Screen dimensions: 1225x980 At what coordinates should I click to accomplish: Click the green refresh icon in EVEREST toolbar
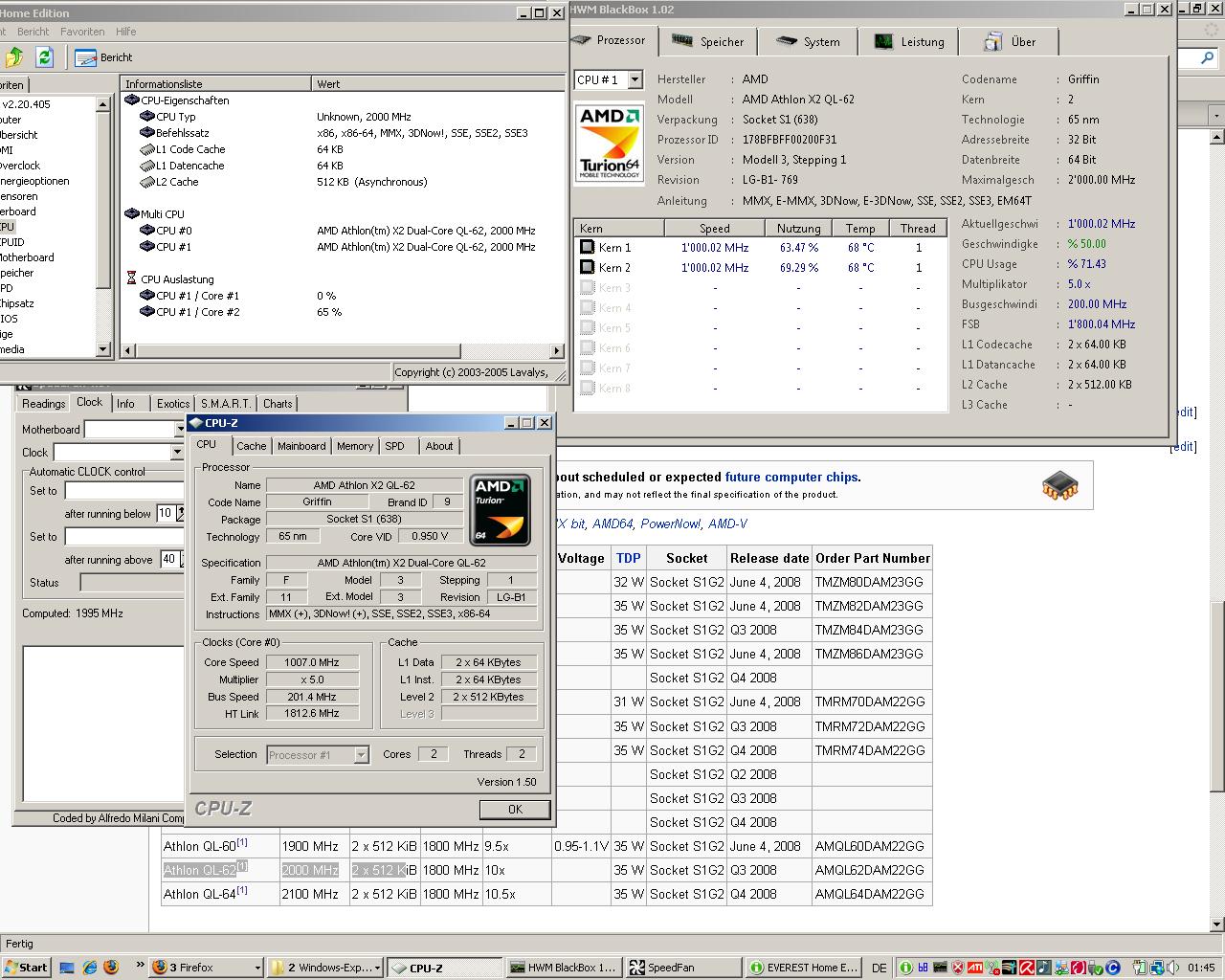click(x=44, y=57)
